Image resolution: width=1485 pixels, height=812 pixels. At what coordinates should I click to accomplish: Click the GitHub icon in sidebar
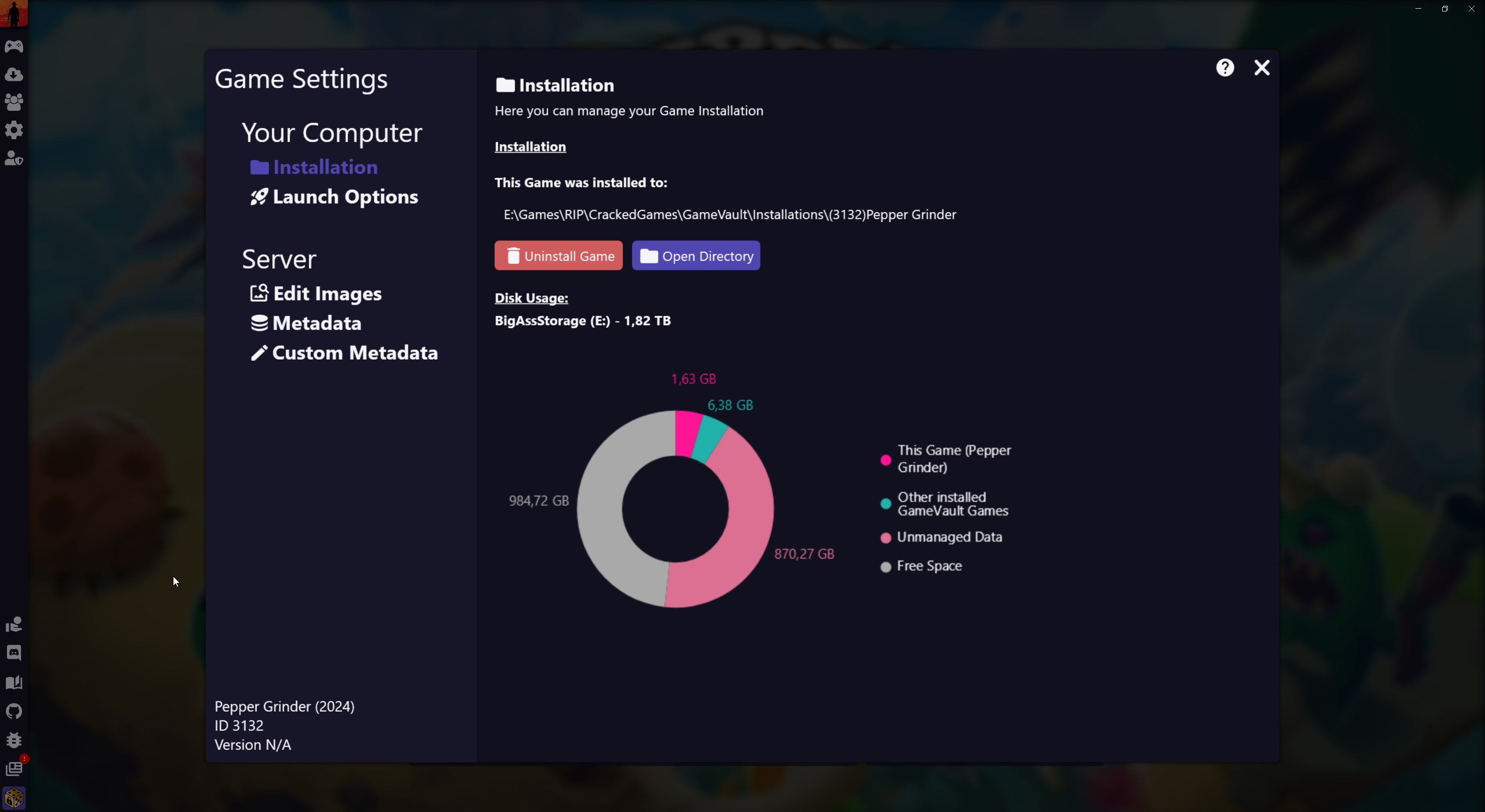[x=14, y=711]
